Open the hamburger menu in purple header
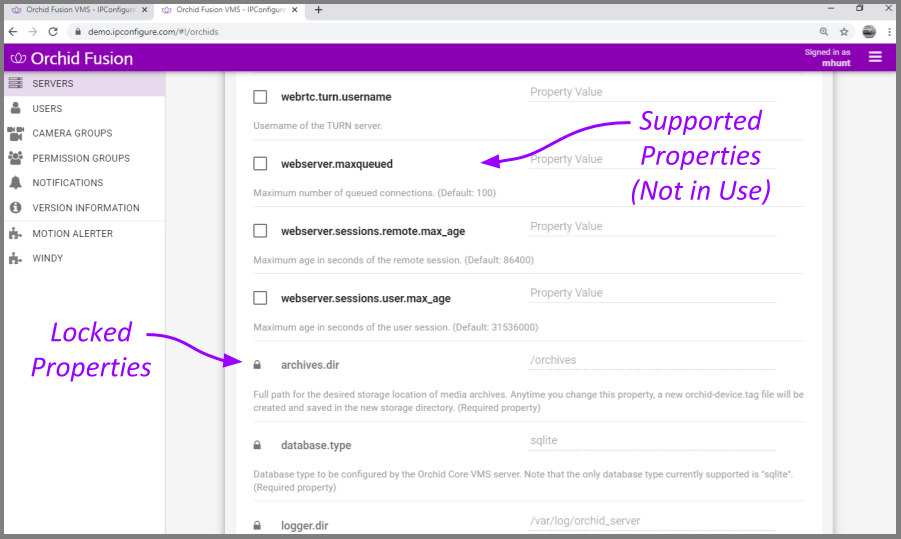The width and height of the screenshot is (901, 539). click(x=875, y=57)
